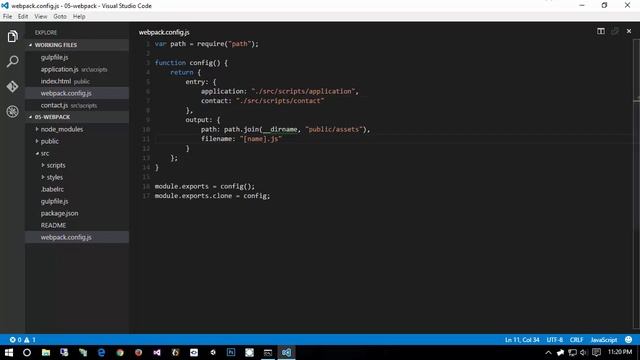Open the File menu

pos(7,16)
